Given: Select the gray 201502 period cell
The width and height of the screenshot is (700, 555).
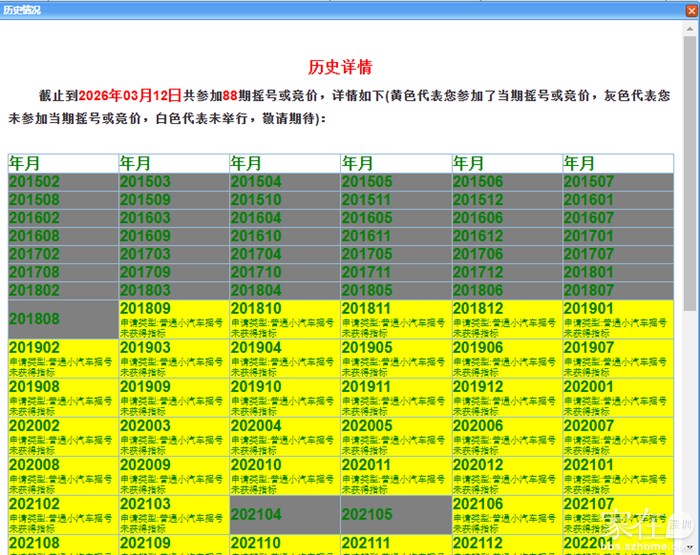Looking at the screenshot, I should pos(62,182).
